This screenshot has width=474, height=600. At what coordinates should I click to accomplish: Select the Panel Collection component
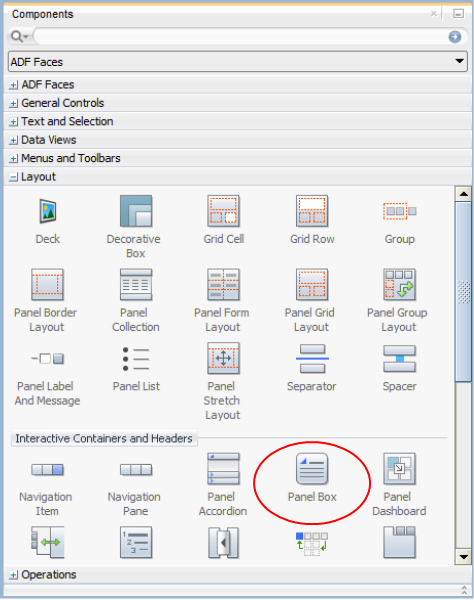135,301
